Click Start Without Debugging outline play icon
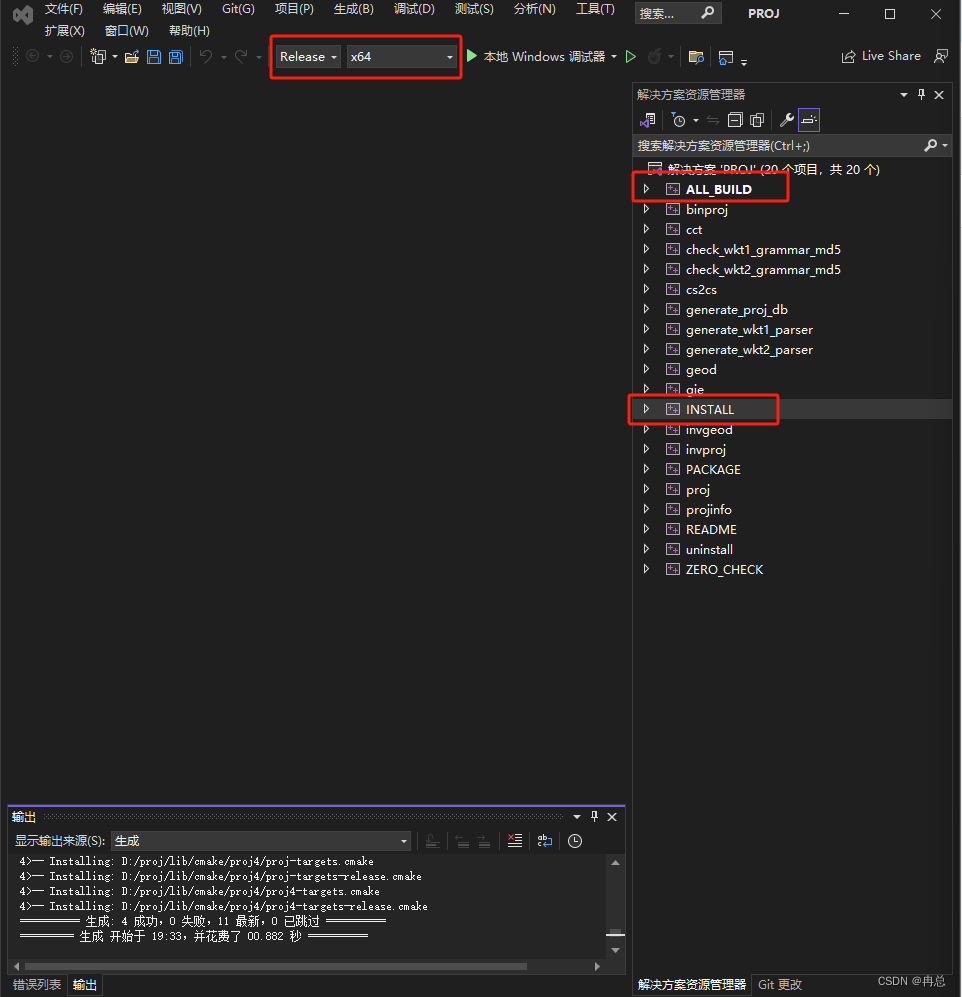The height and width of the screenshot is (997, 962). (x=631, y=57)
